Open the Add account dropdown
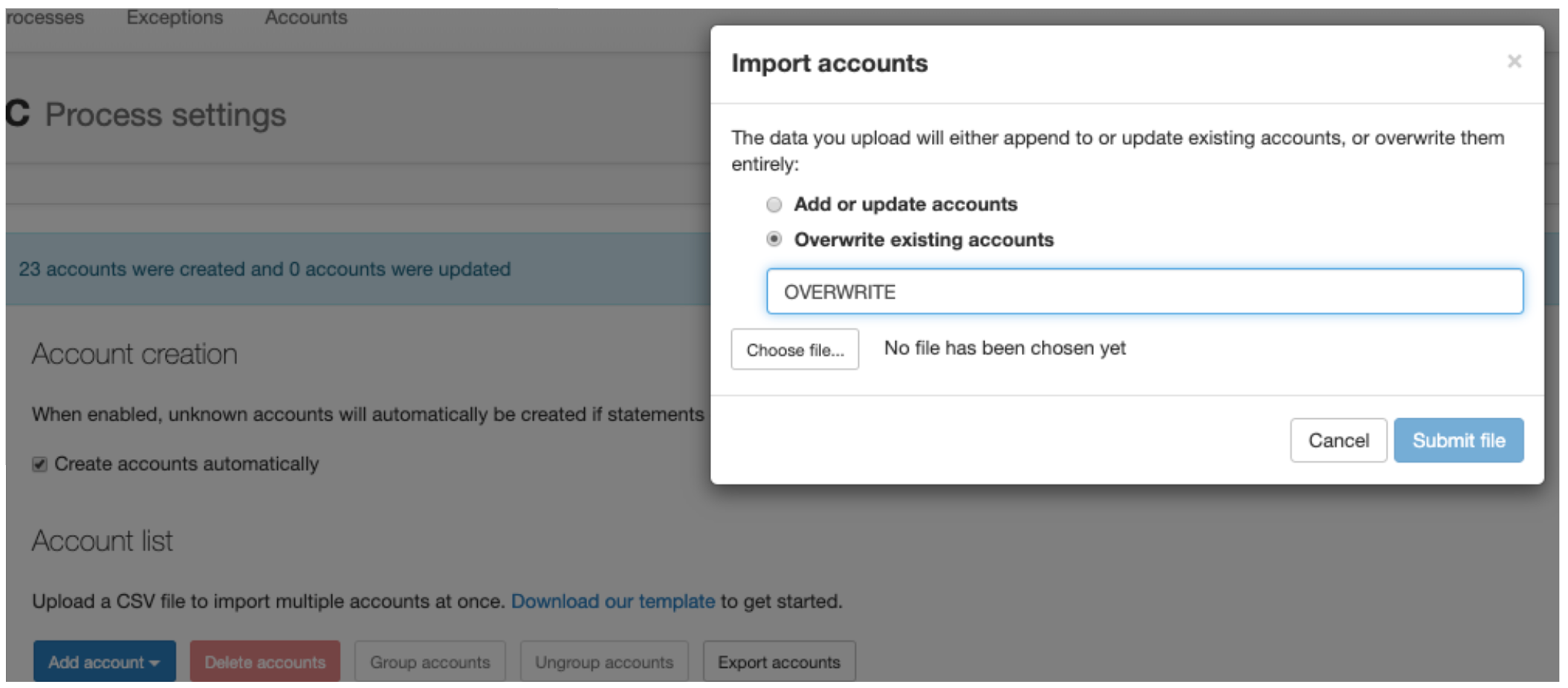Viewport: 1568px width, 688px height. click(104, 661)
